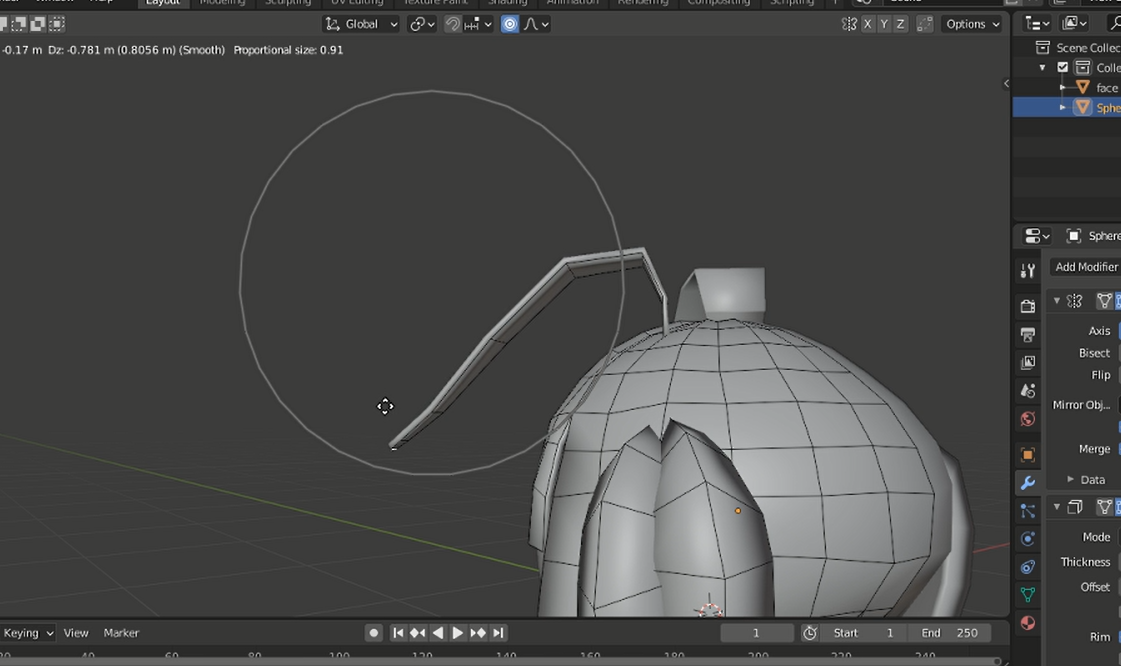Toggle Y axis mirror
Screen dimensions: 1121x666
884,24
